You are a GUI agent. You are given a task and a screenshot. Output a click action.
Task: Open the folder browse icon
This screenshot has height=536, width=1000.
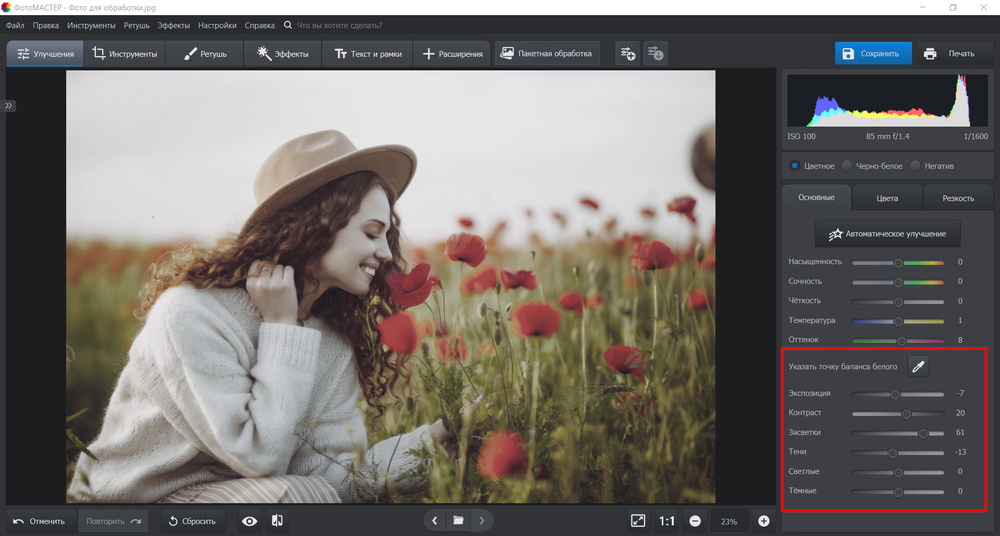(x=458, y=521)
